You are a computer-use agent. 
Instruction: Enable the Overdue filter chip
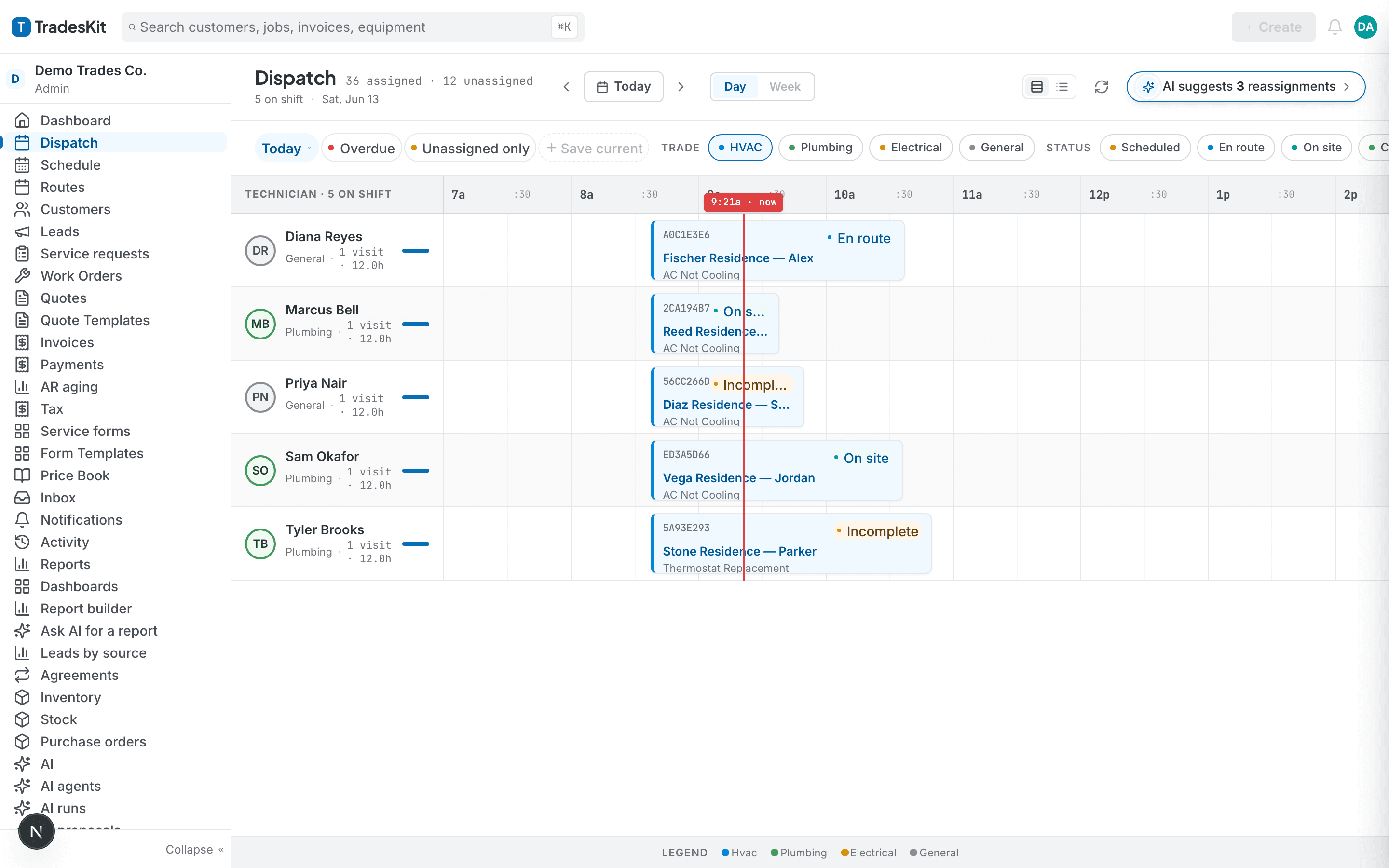click(x=361, y=148)
